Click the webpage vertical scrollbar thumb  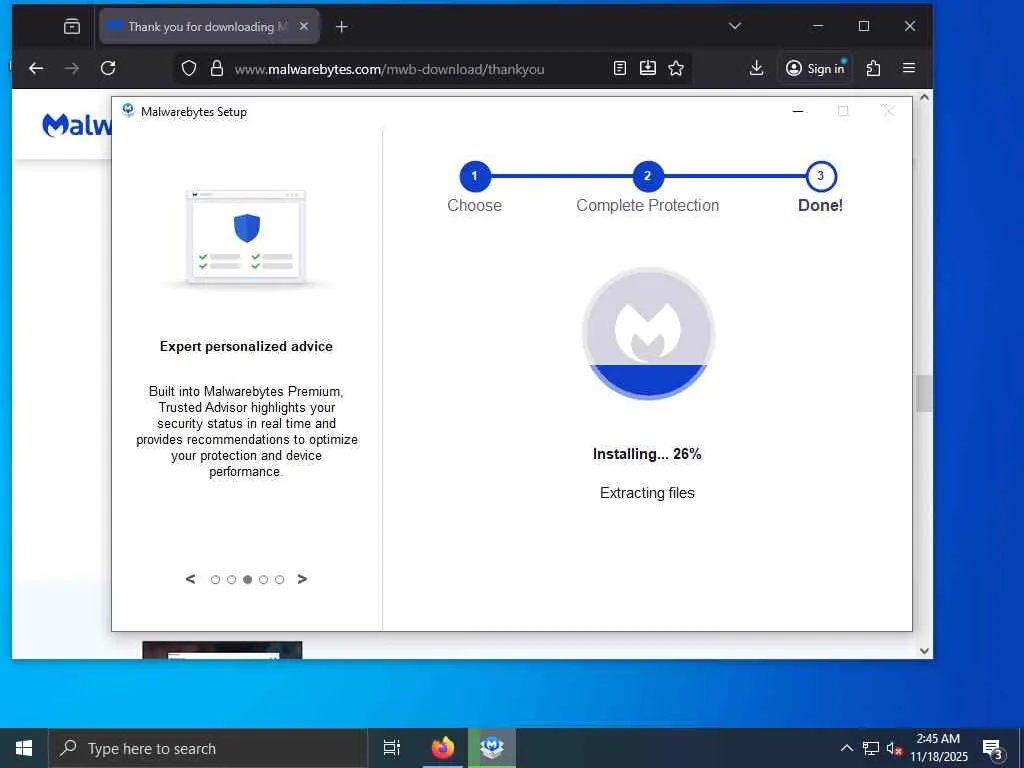(x=923, y=393)
